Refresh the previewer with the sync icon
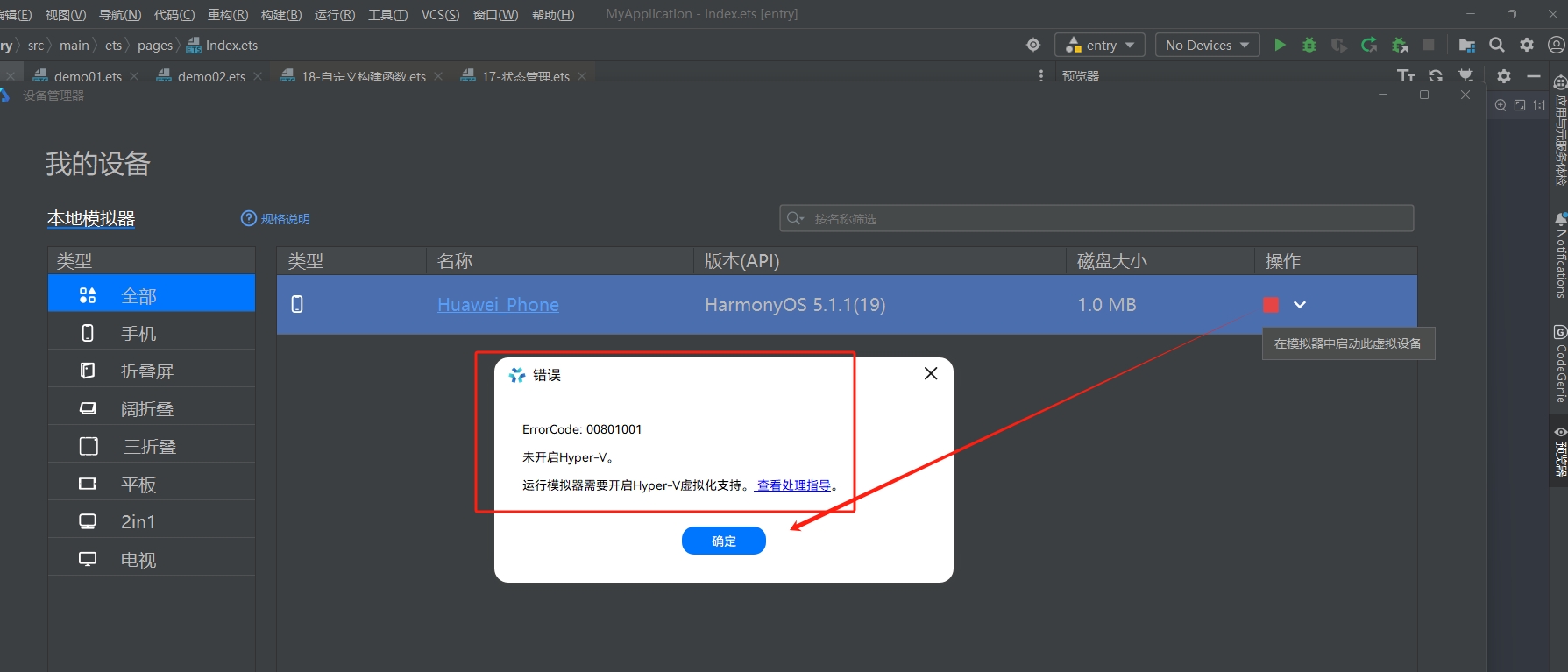The image size is (1568, 672). (1436, 75)
